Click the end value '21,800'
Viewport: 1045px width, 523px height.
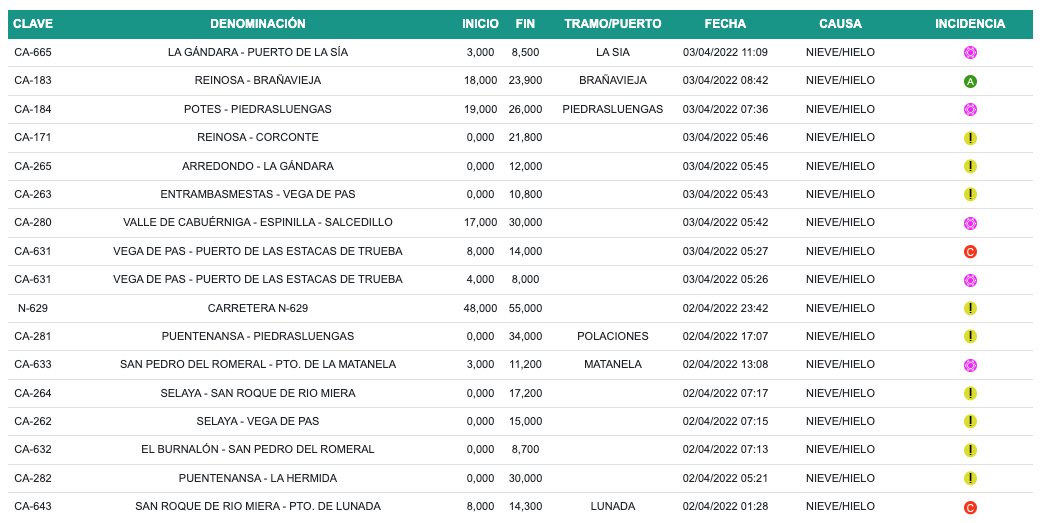(x=525, y=137)
